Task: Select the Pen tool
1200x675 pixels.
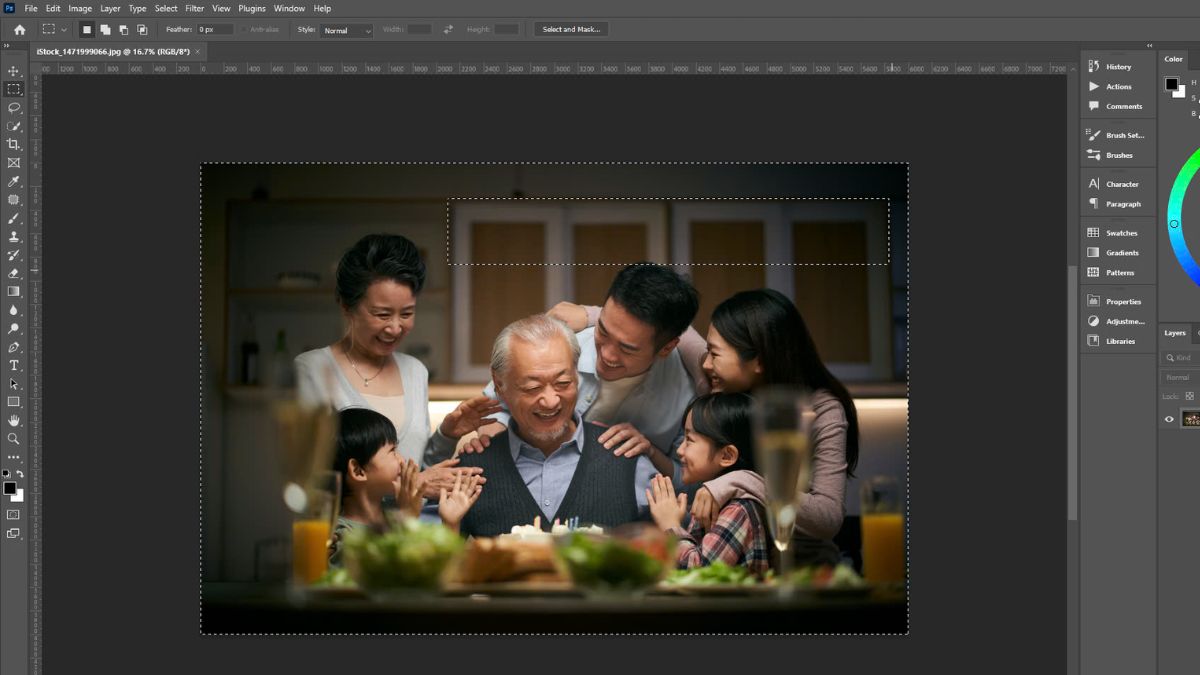Action: pyautogui.click(x=13, y=347)
